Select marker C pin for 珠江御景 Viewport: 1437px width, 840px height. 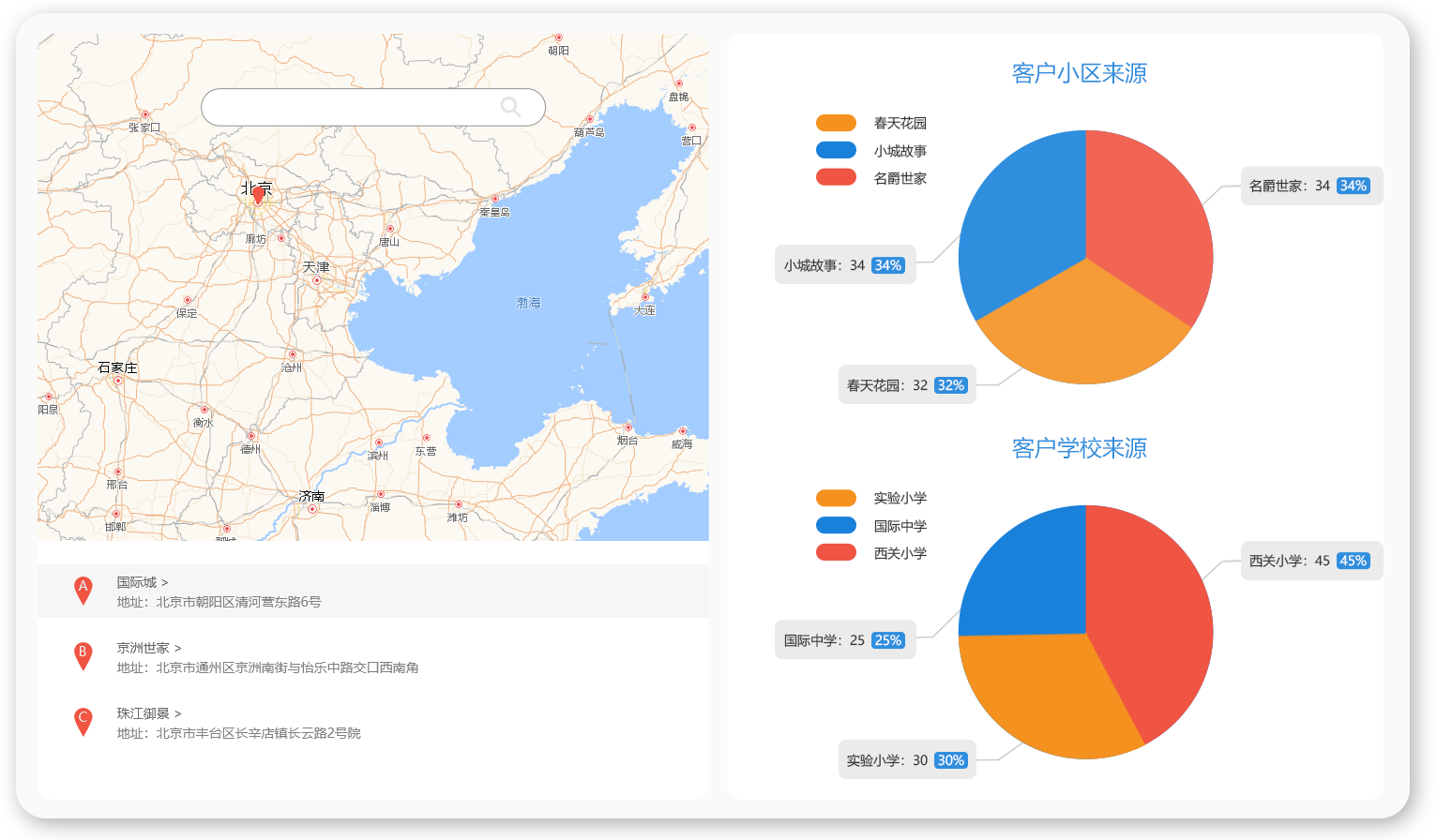[83, 722]
